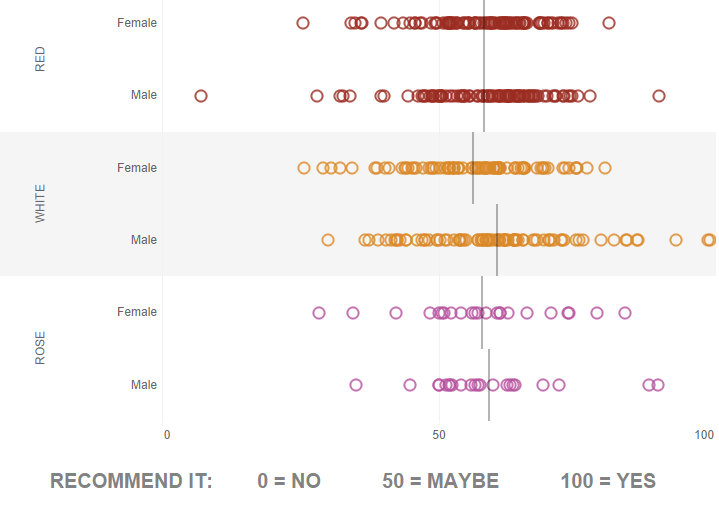The width and height of the screenshot is (719, 512).
Task: Click the "50 = MAYBE" legend text
Action: (440, 481)
